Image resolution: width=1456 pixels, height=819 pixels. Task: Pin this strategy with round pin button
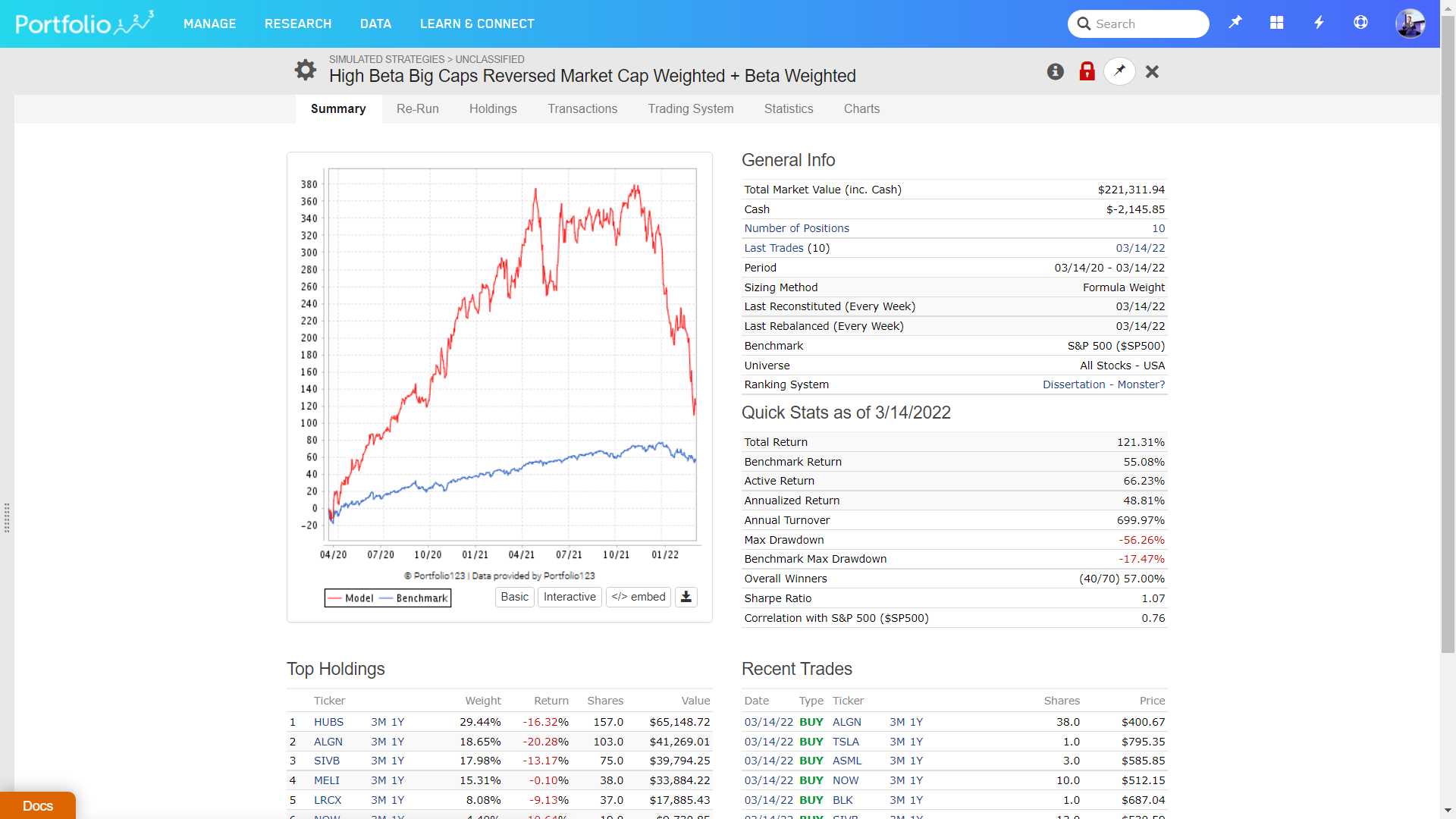pyautogui.click(x=1119, y=71)
